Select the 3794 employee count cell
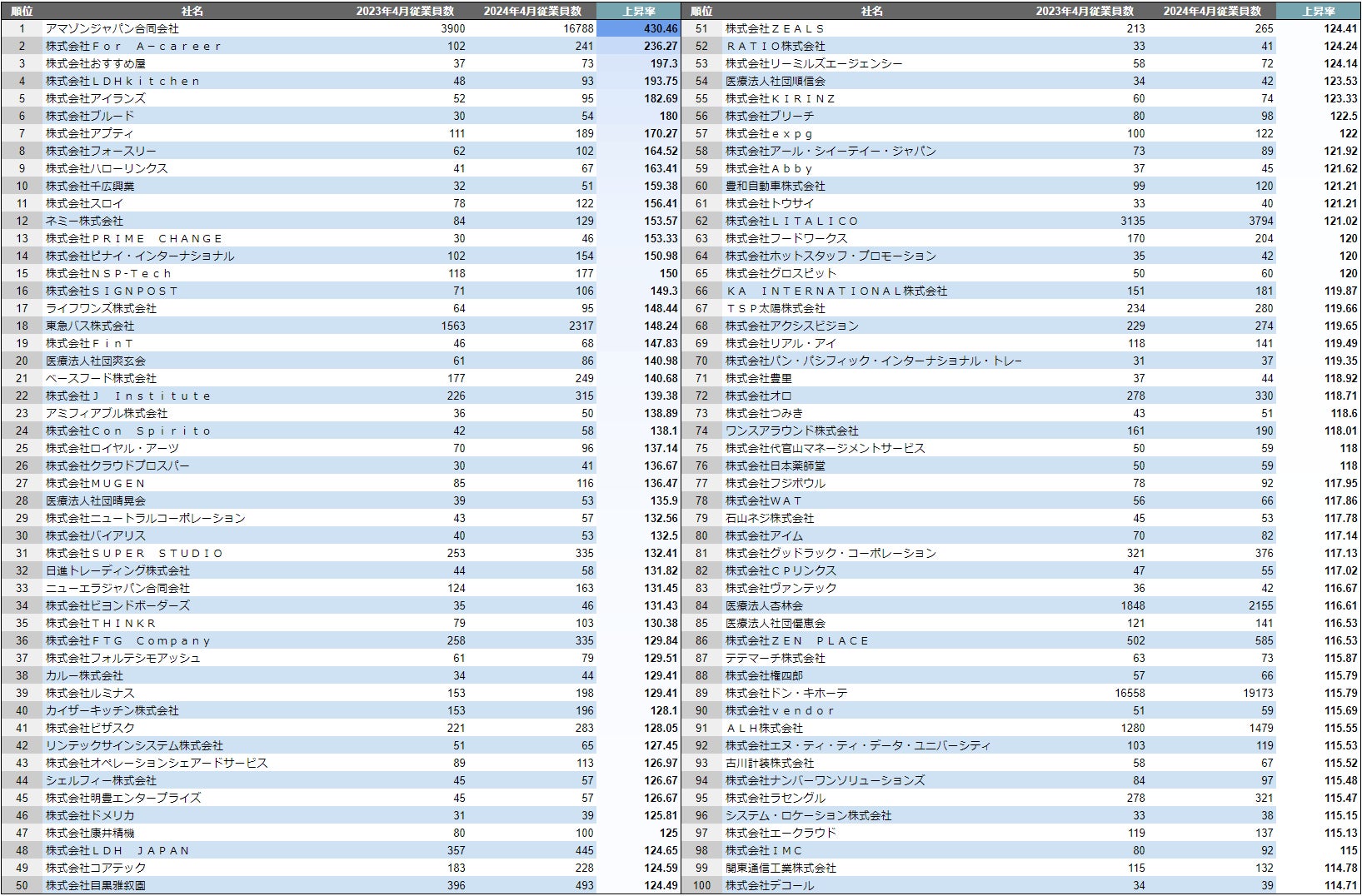This screenshot has height=896, width=1362. click(x=1261, y=221)
